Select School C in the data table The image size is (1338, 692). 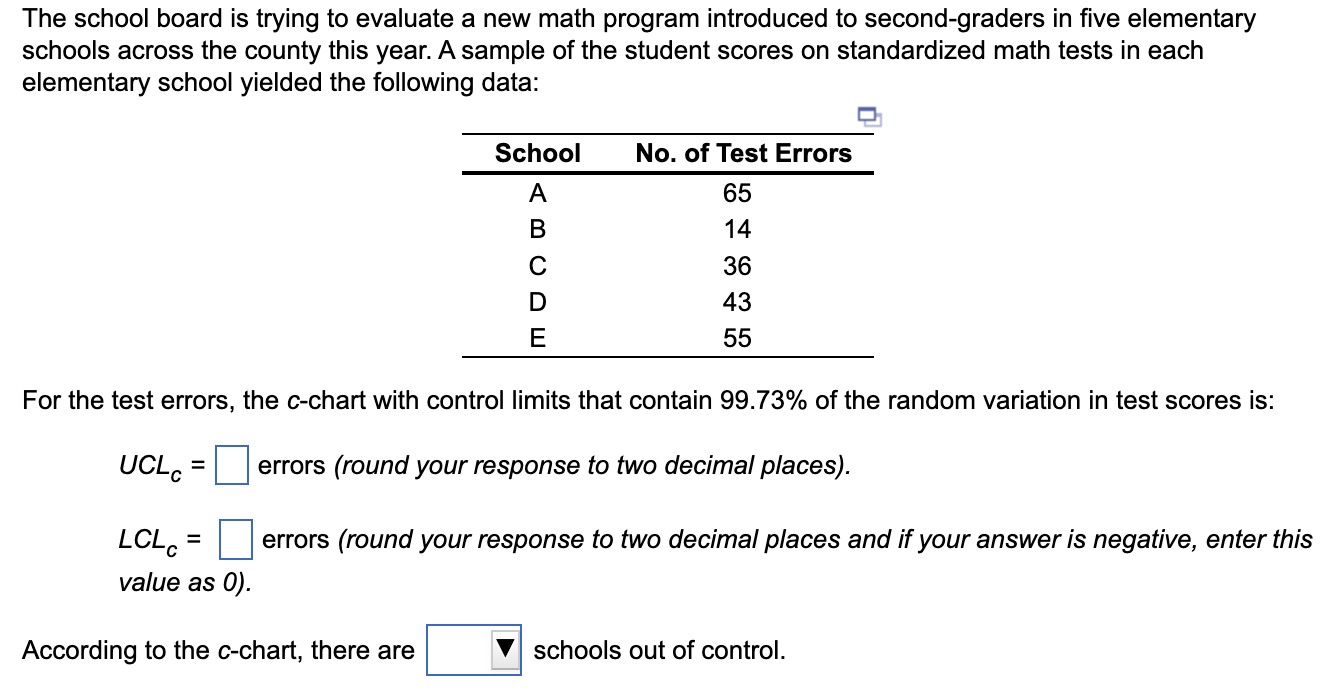point(538,265)
